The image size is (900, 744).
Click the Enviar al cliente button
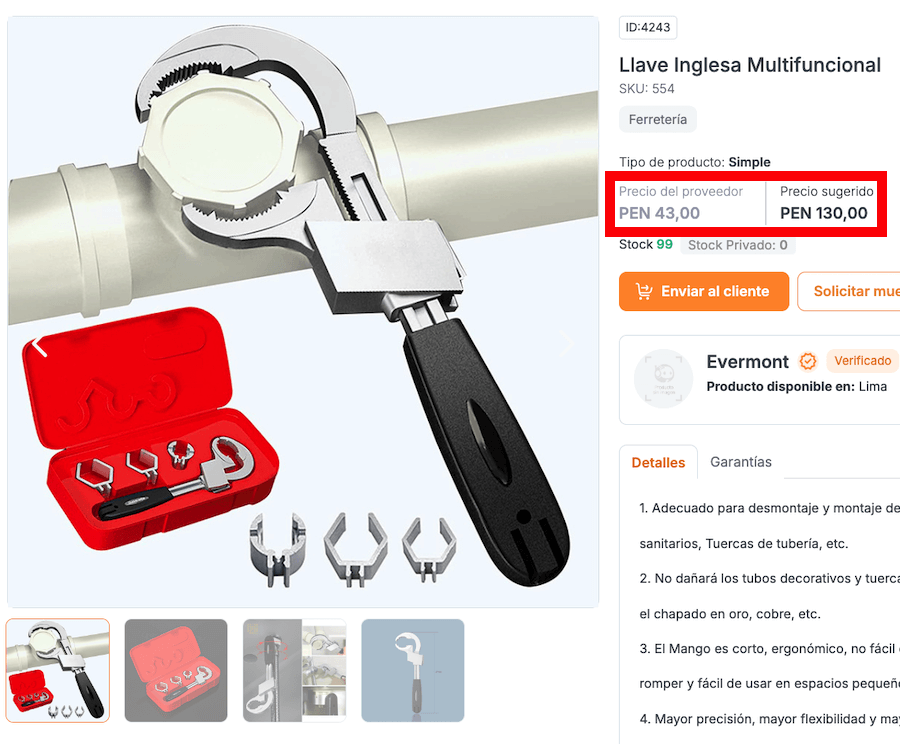(x=704, y=292)
